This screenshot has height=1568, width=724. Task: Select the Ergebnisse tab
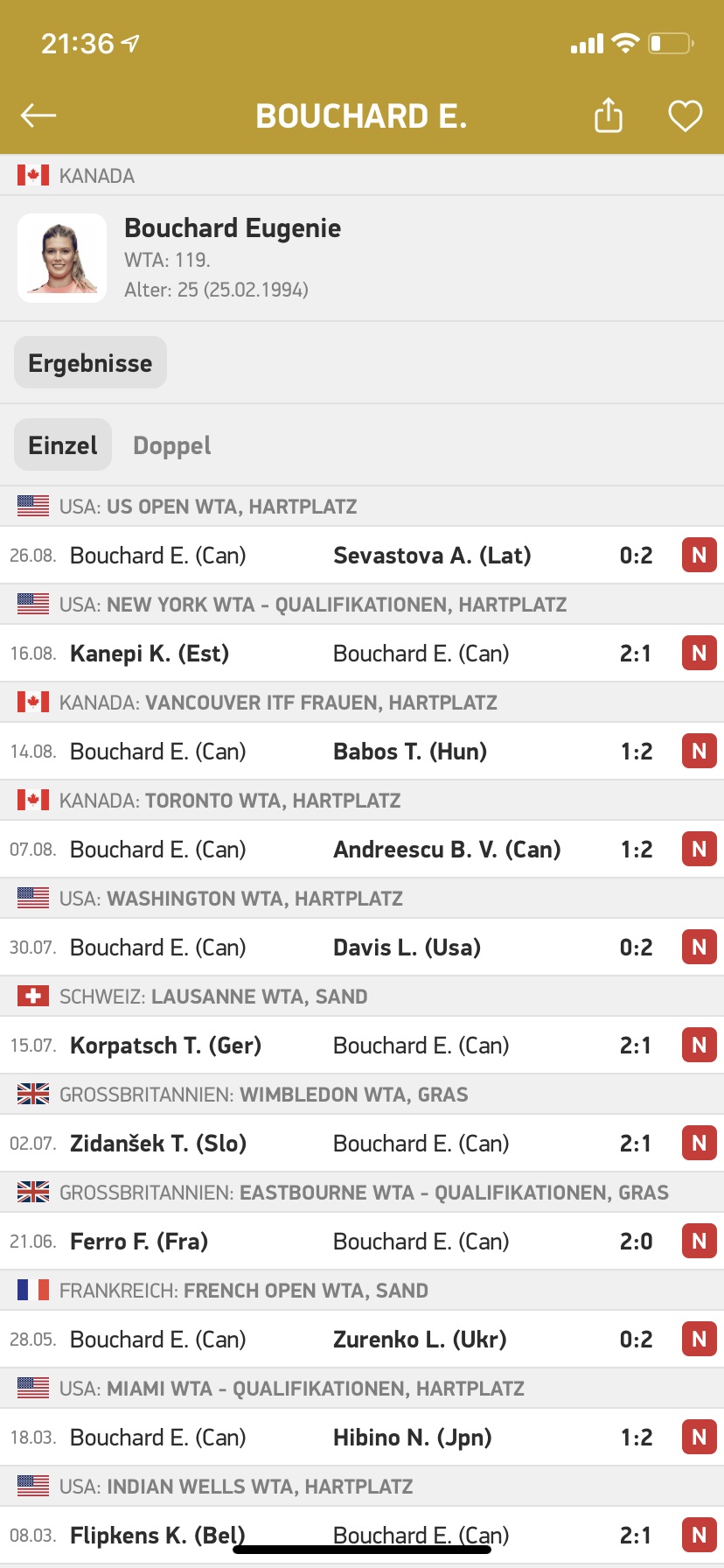(x=90, y=363)
